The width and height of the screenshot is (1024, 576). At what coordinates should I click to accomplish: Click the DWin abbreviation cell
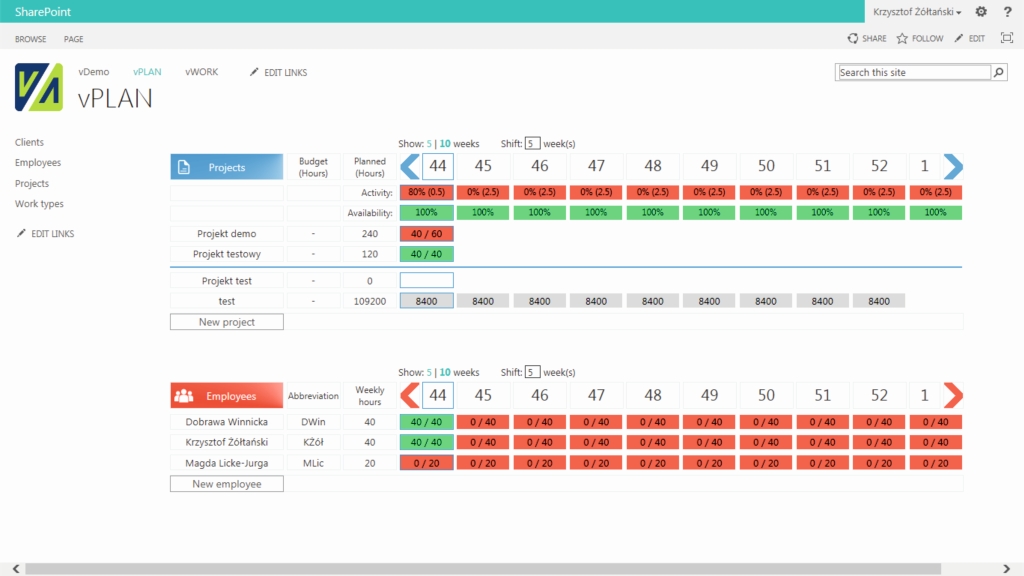(313, 422)
